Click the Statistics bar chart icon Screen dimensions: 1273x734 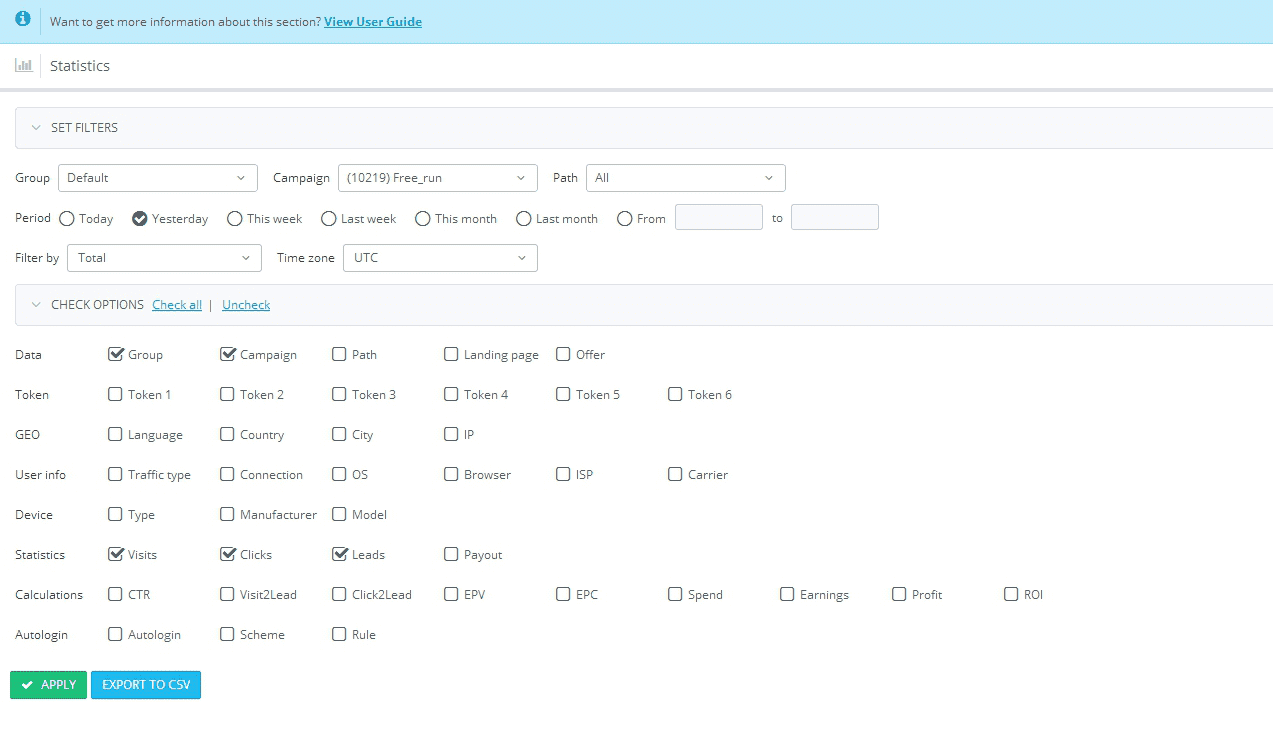click(23, 66)
